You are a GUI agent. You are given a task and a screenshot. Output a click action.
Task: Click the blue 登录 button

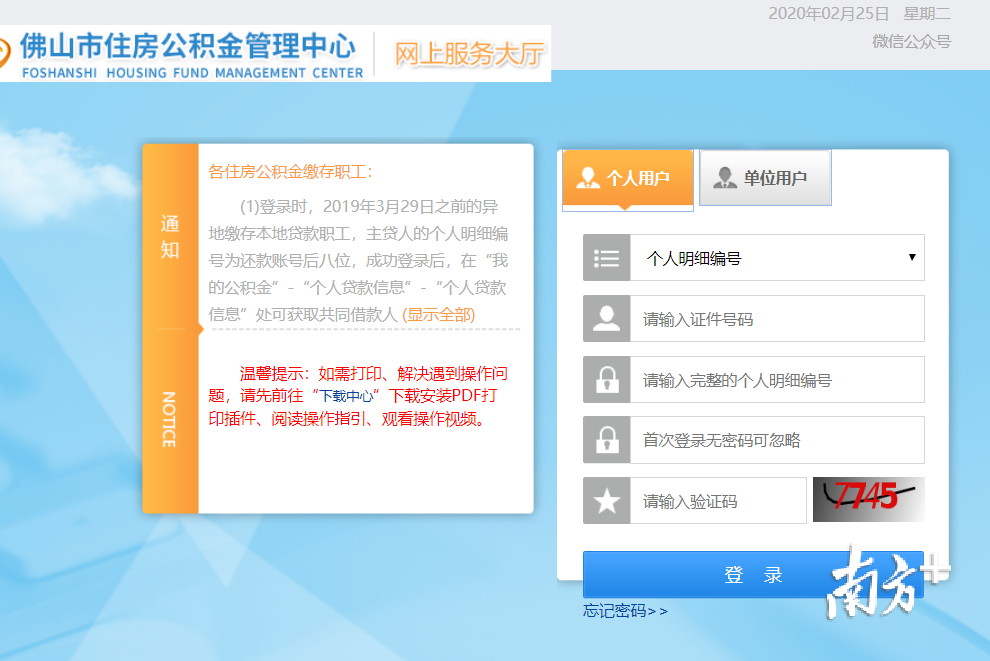753,575
